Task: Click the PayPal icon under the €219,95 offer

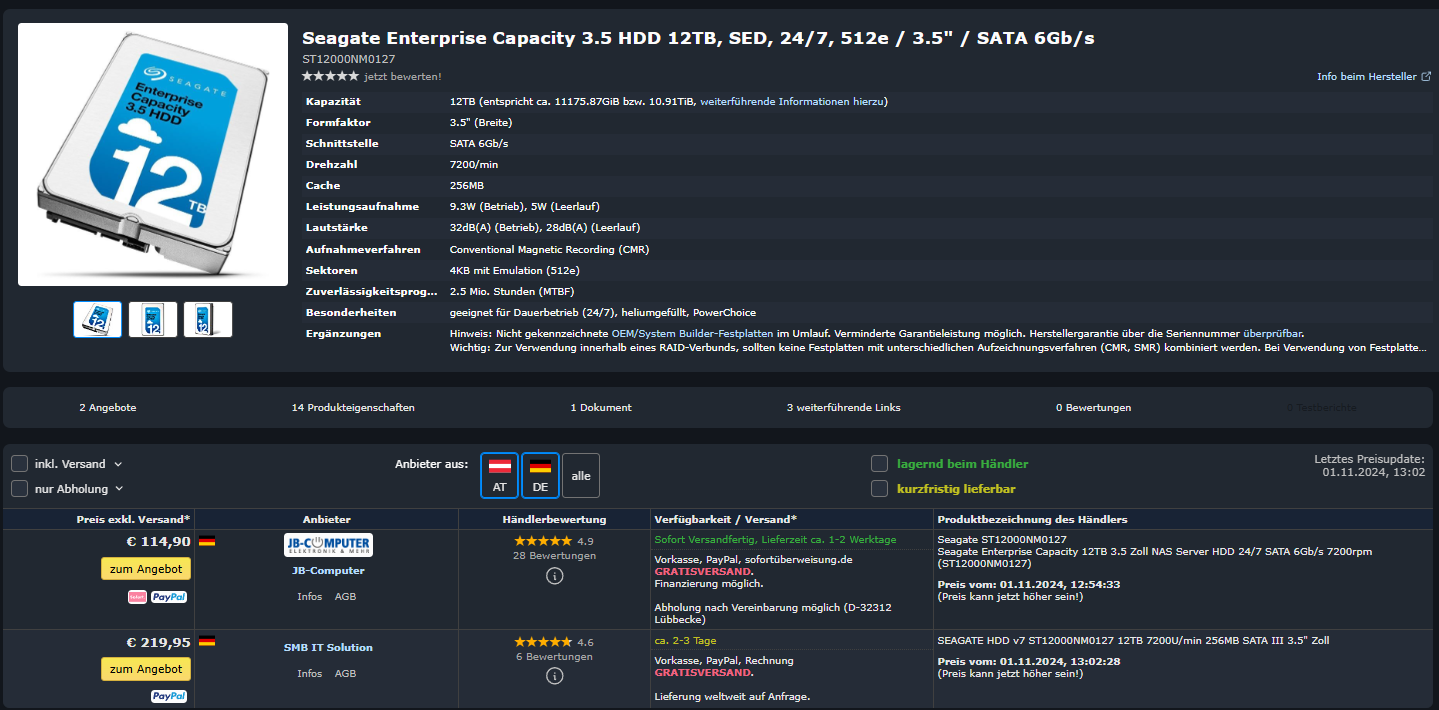Action: pos(169,696)
